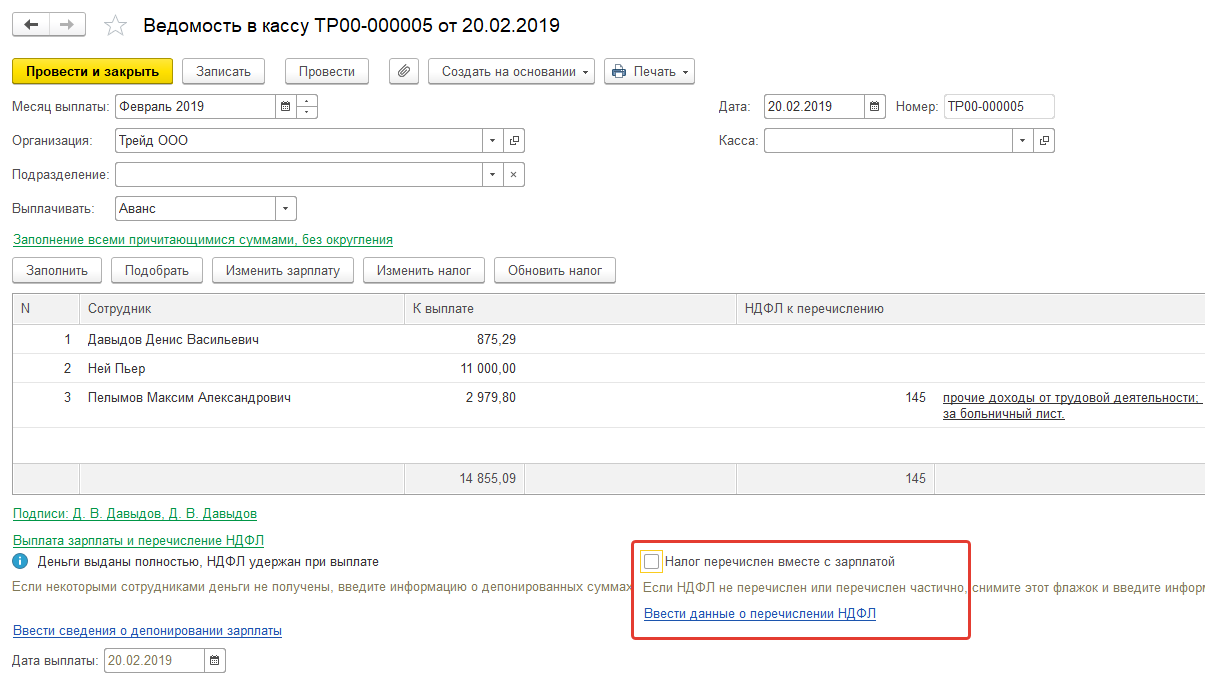This screenshot has width=1205, height=679.
Task: Decrease Месяц выплаты with down stepper
Action: [307, 112]
